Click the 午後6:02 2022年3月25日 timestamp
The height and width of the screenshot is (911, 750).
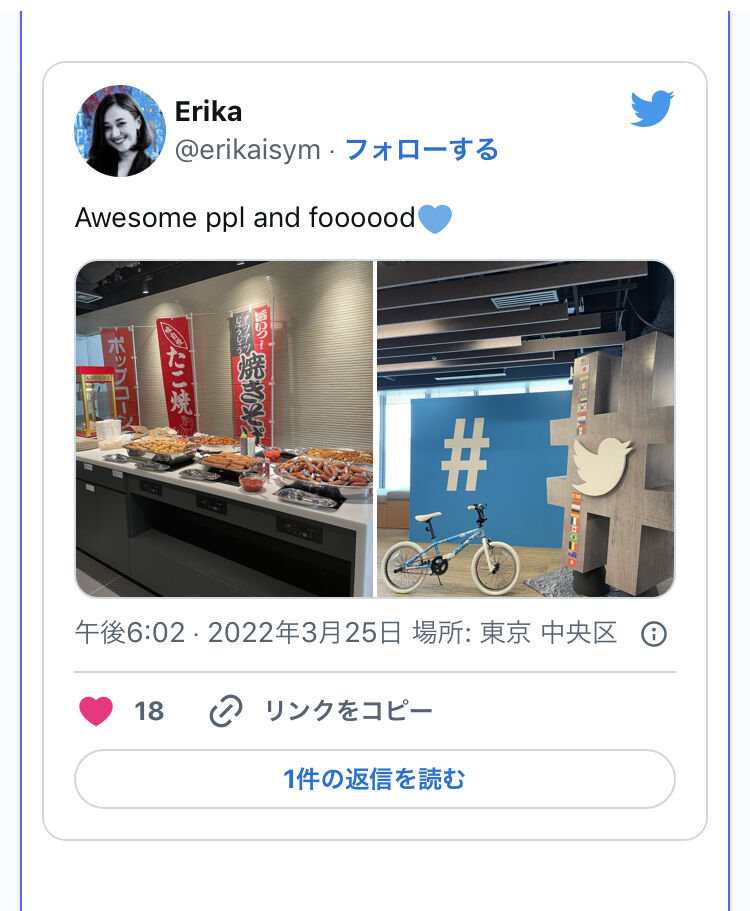pyautogui.click(x=238, y=633)
